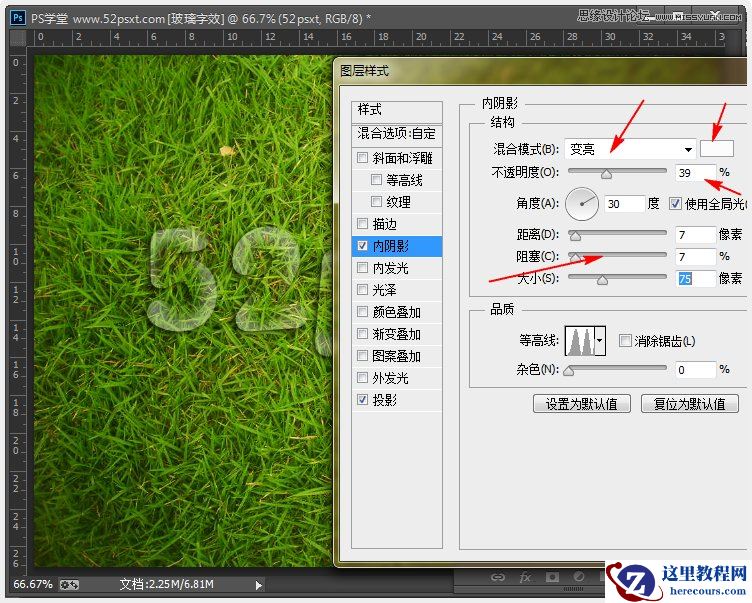The image size is (752, 603).
Task: Enable the 描边 checkbox
Action: pyautogui.click(x=363, y=224)
